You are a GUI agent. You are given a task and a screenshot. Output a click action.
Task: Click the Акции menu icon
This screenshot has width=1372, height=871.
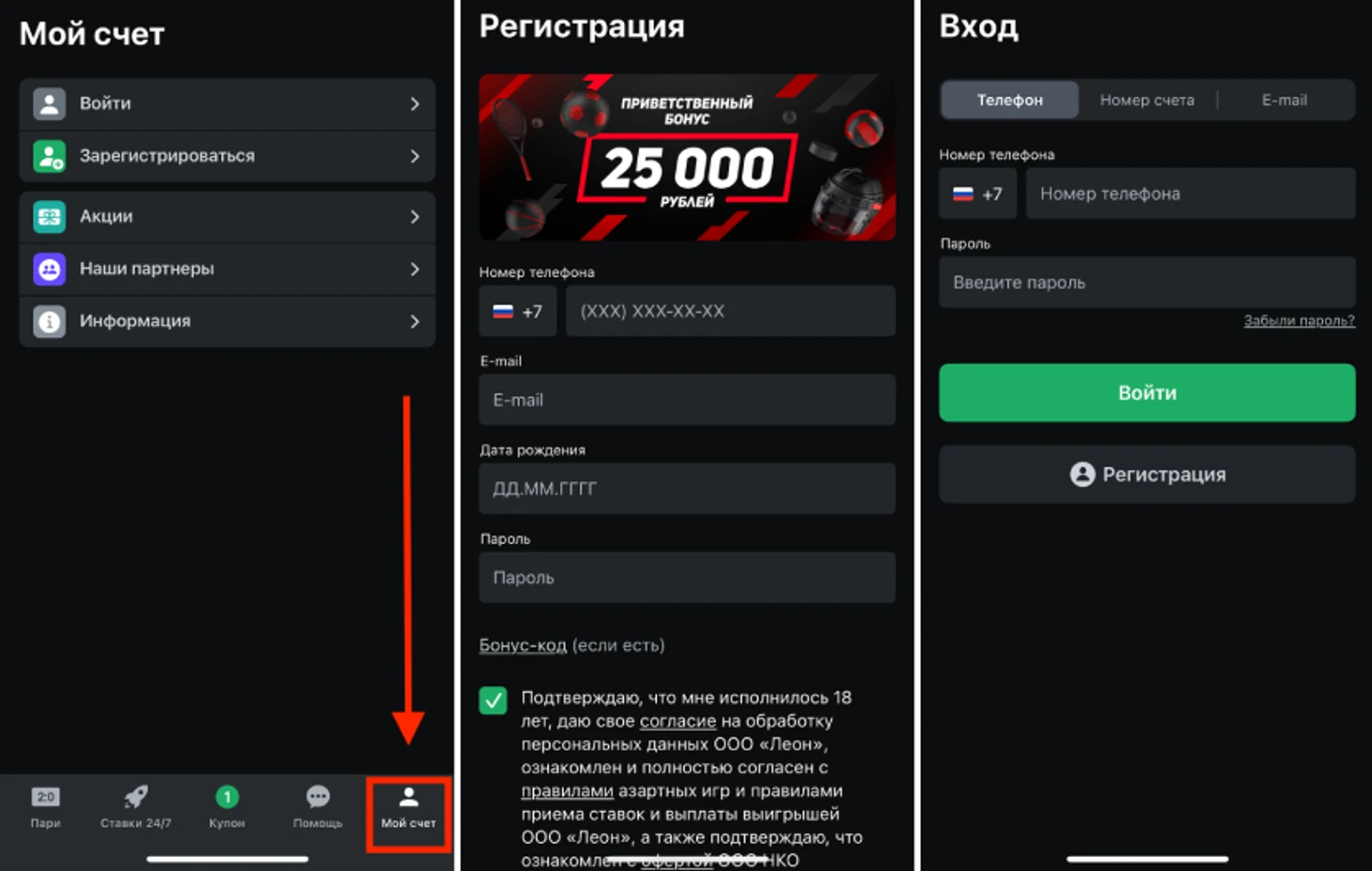[50, 217]
